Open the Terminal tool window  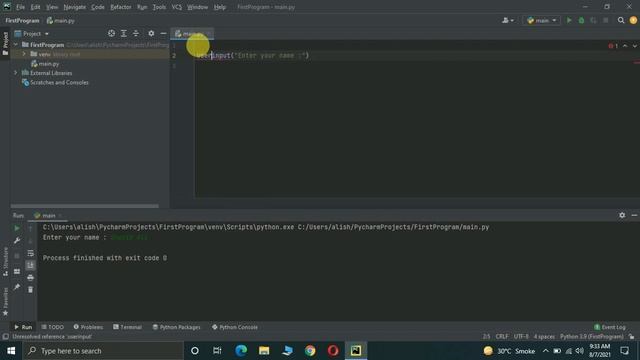coord(127,327)
